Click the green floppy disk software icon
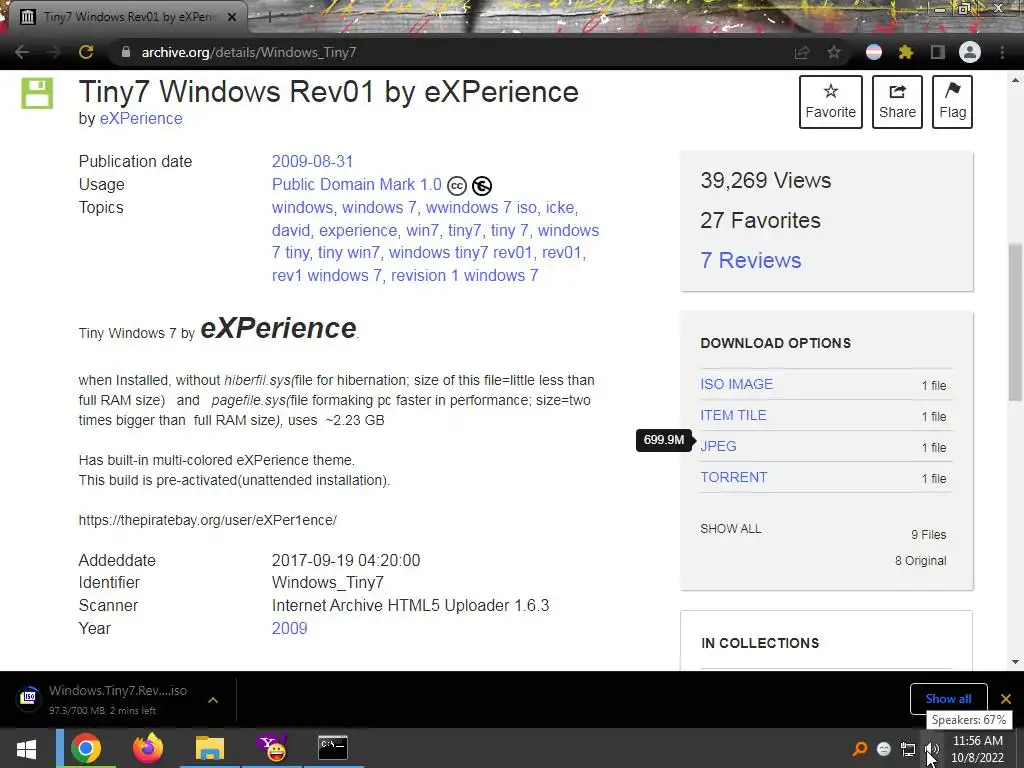The width and height of the screenshot is (1024, 768). coord(37,93)
